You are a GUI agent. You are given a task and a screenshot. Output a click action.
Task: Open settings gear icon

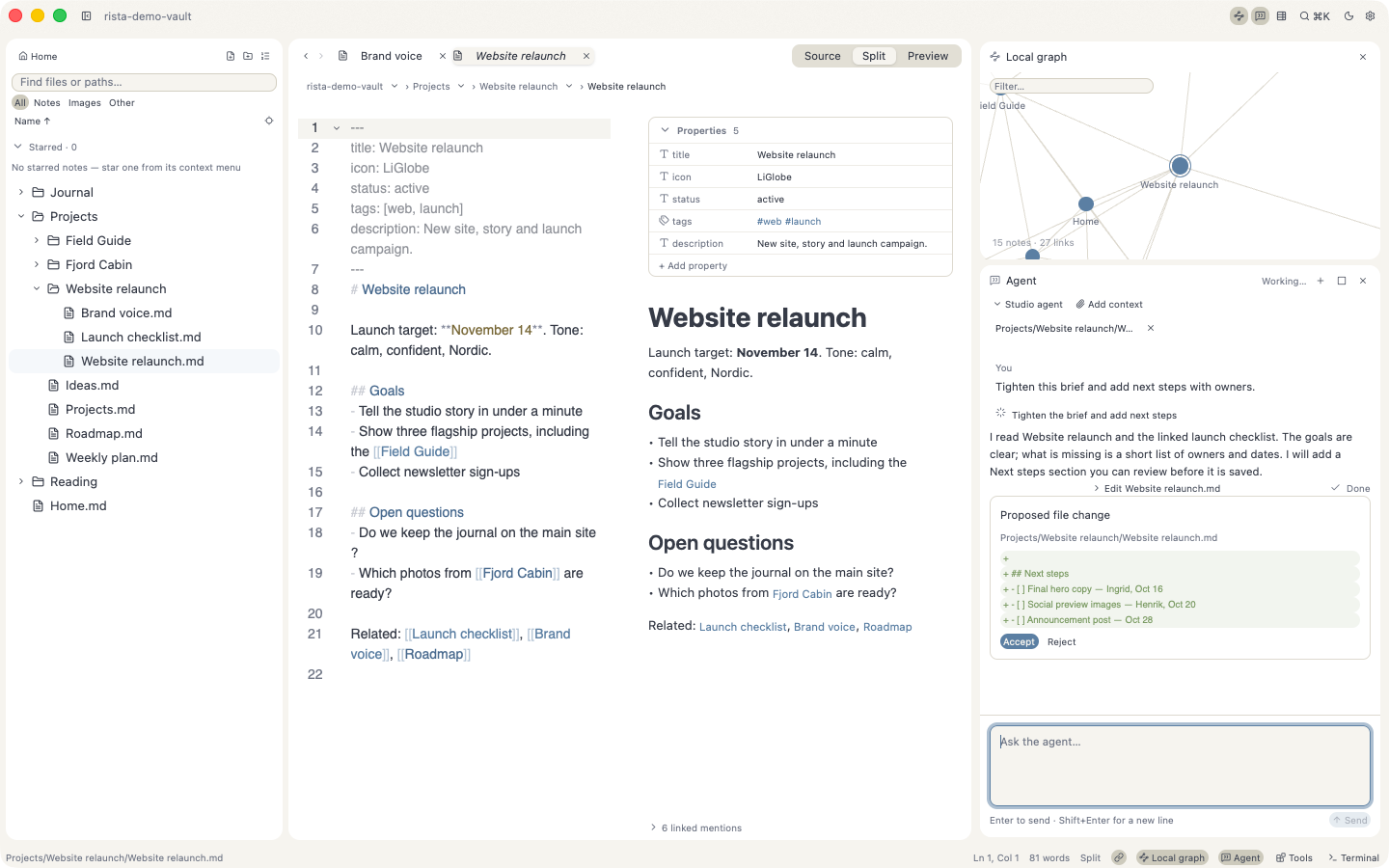[x=1370, y=15]
